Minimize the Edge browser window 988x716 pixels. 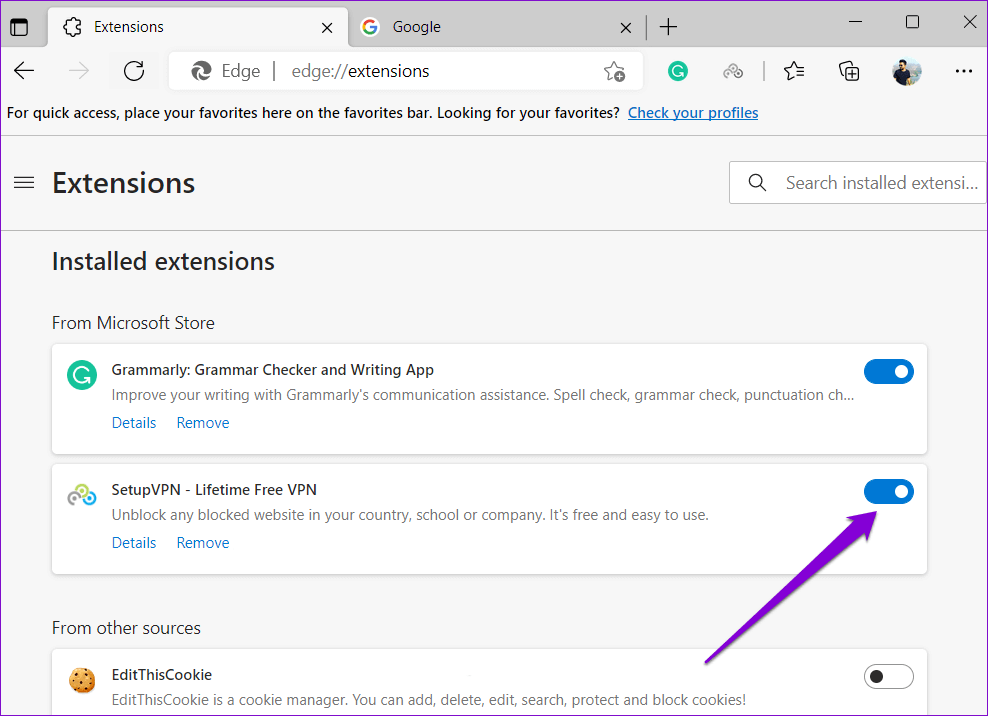pyautogui.click(x=856, y=22)
